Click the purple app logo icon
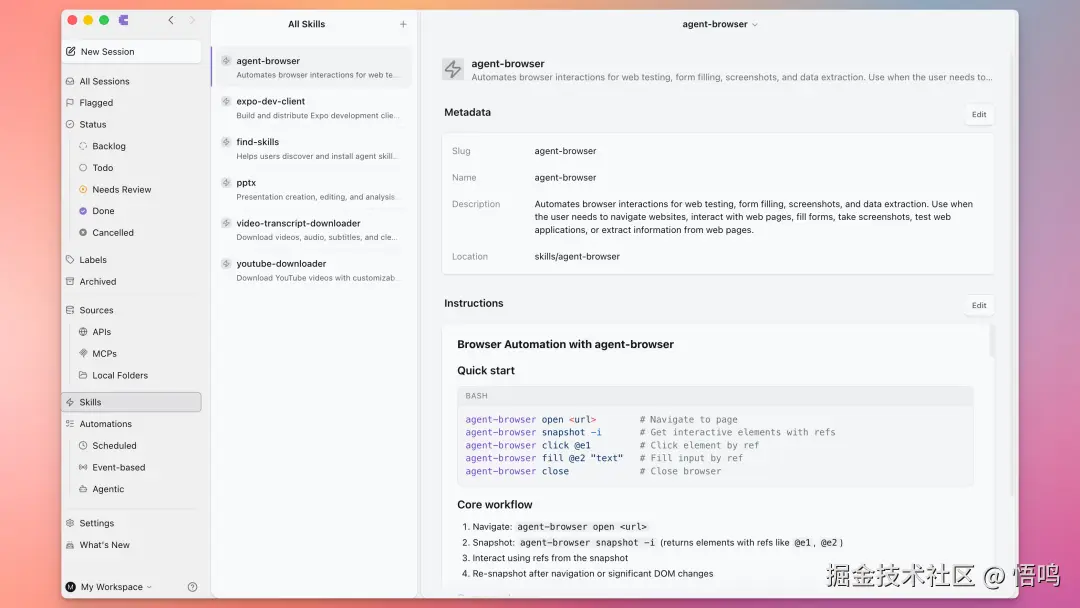Screen dimensions: 1080x608 (123, 20)
